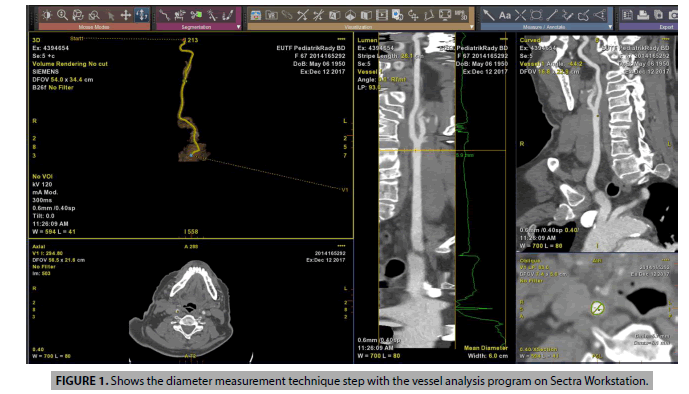Select the arrow annotation tool
Viewport: 689px width, 394px height.
click(489, 15)
